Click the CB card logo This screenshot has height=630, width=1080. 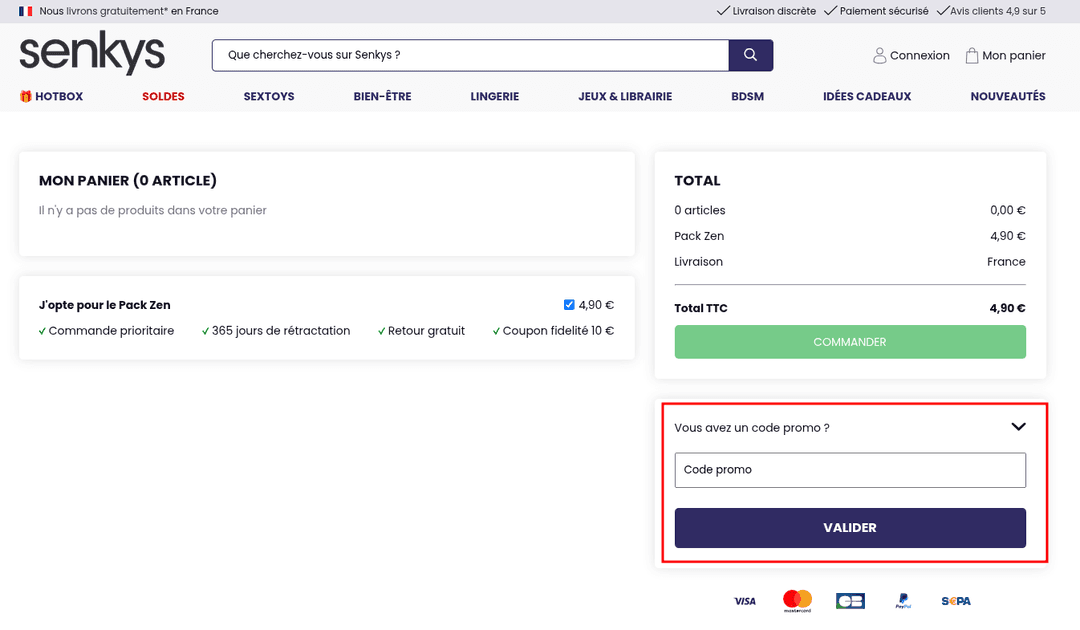point(850,601)
